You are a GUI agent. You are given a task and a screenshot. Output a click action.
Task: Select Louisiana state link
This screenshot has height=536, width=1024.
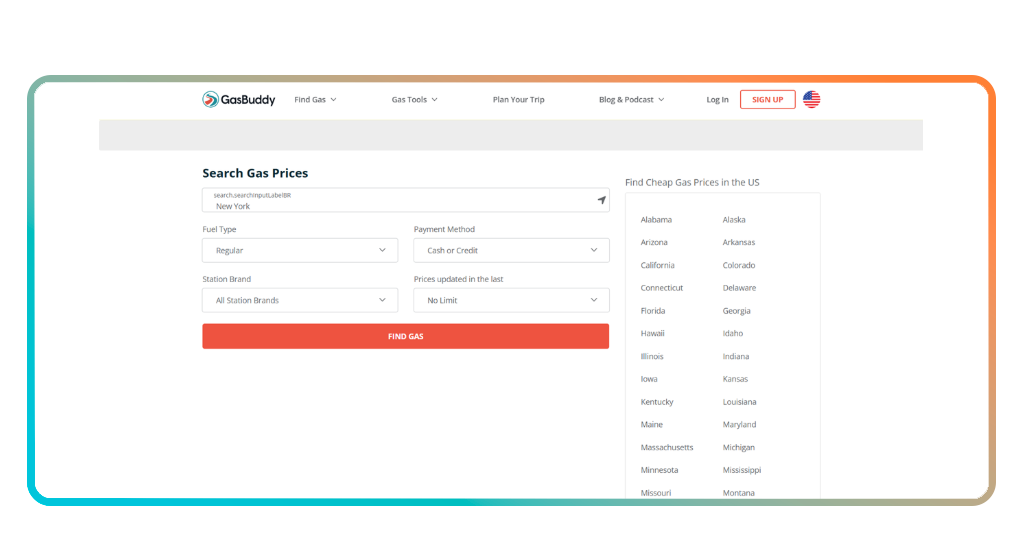click(739, 402)
